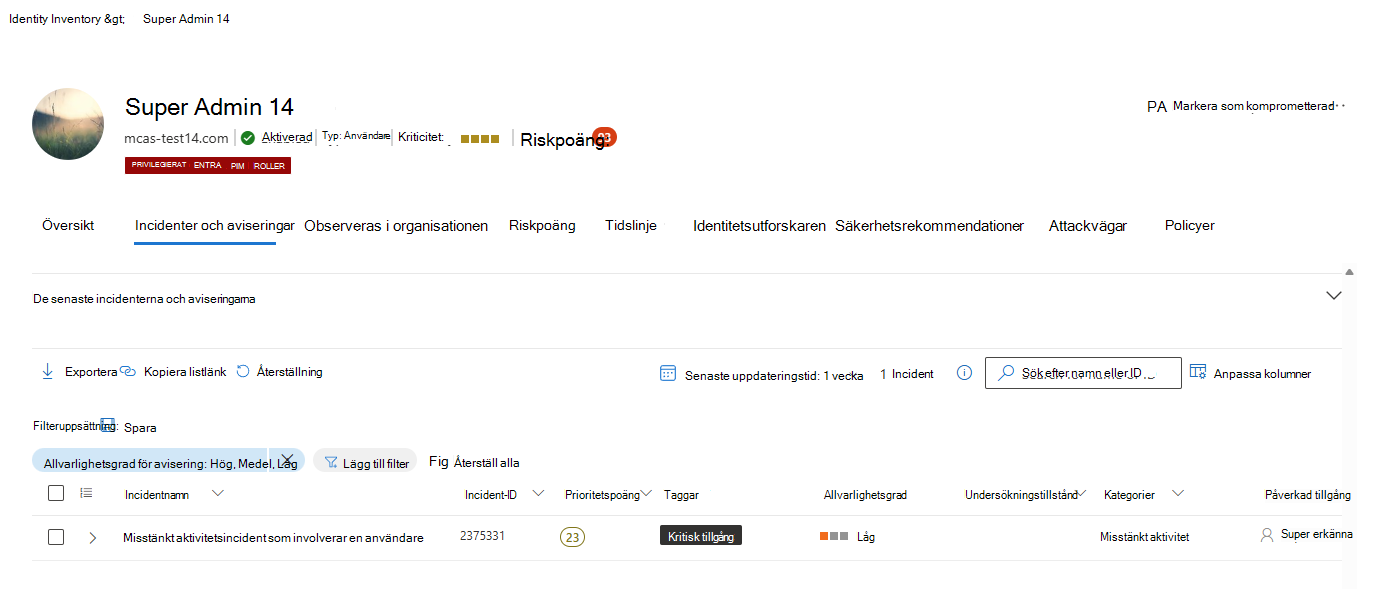Viewport: 1388px width, 589px height.
Task: Click the calendar icon for Senaste uppdateringstid
Action: (x=667, y=372)
